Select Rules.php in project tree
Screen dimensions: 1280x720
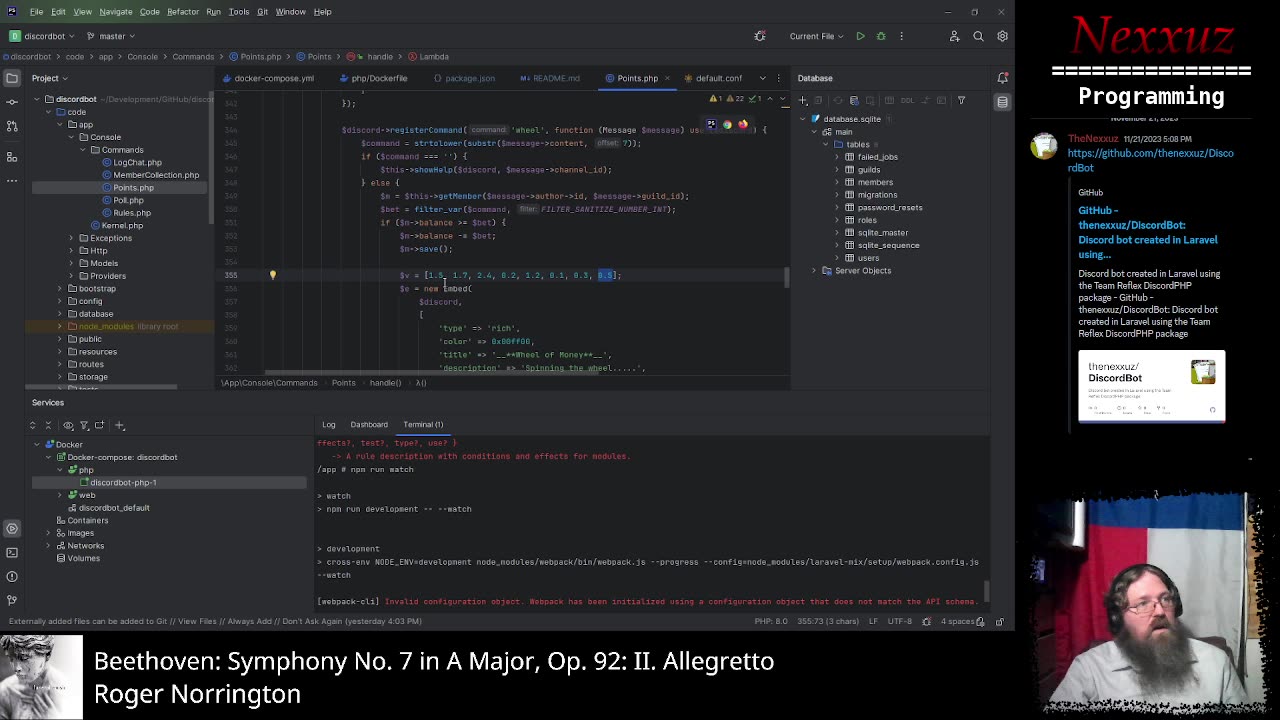tap(132, 213)
